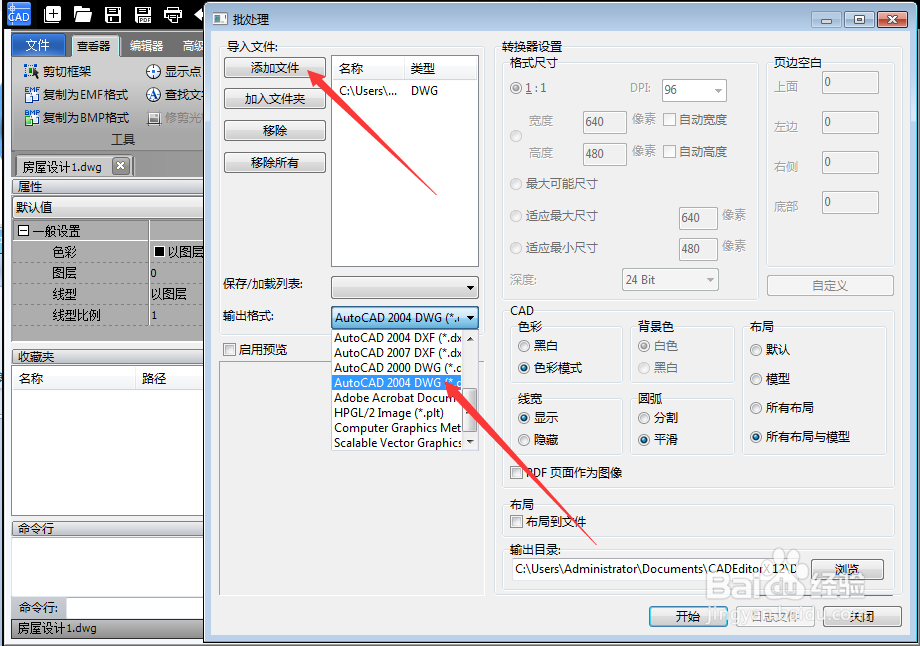Open the 深度 24 Bit dropdown
The image size is (920, 646).
coord(670,280)
